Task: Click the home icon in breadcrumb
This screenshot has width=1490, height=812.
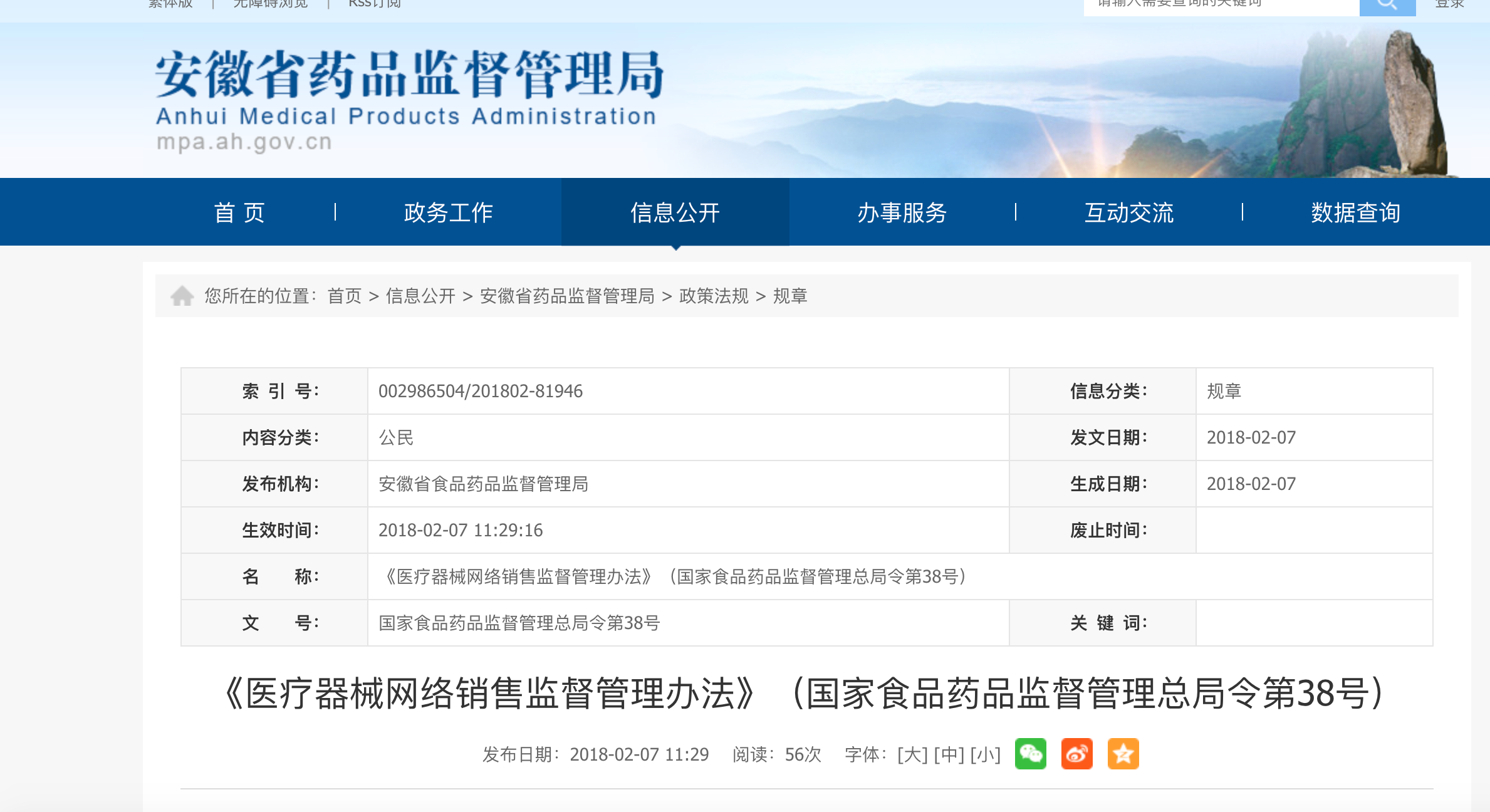Action: [x=182, y=296]
